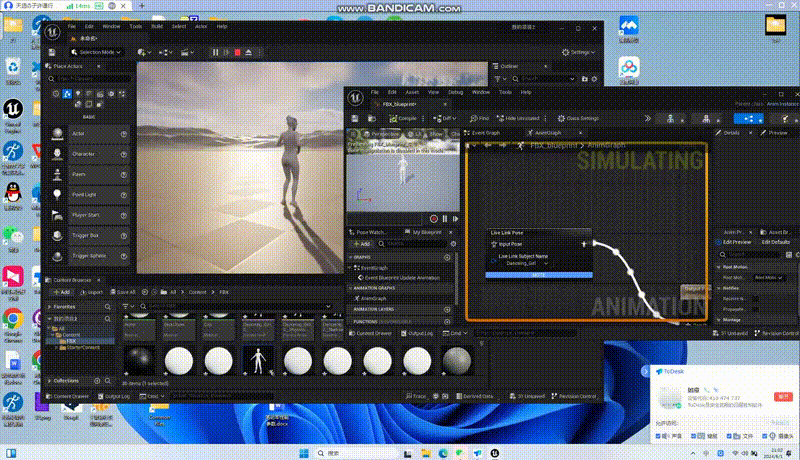Click Trace in main editor status bar
800x460 pixels.
click(x=416, y=396)
